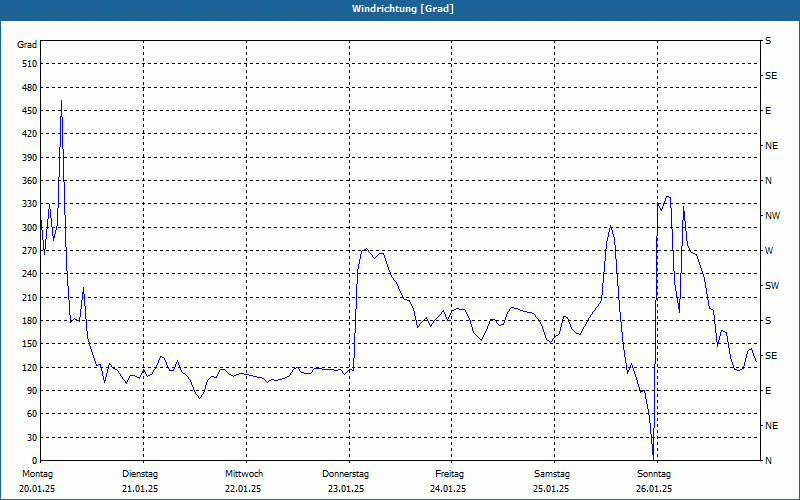Click the Mittwoch day label

[x=244, y=474]
